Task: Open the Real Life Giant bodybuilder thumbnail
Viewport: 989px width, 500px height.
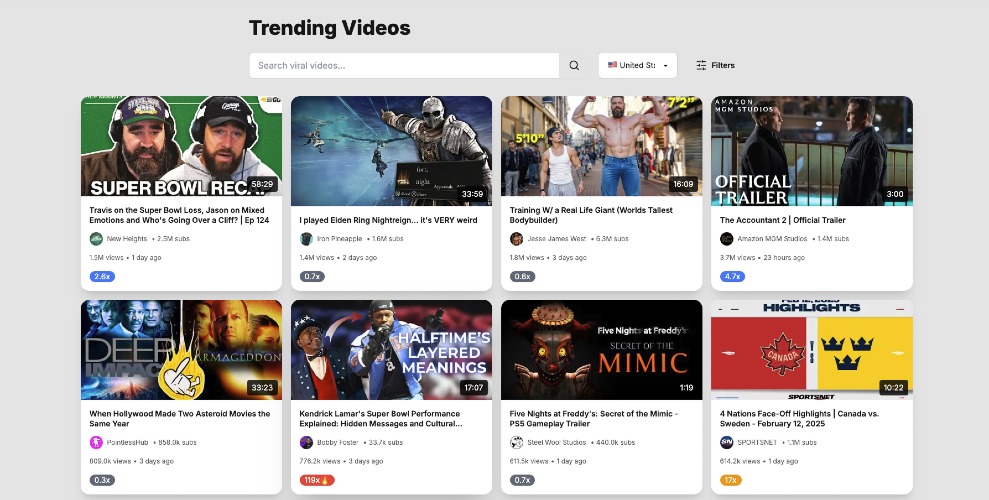Action: coord(601,146)
